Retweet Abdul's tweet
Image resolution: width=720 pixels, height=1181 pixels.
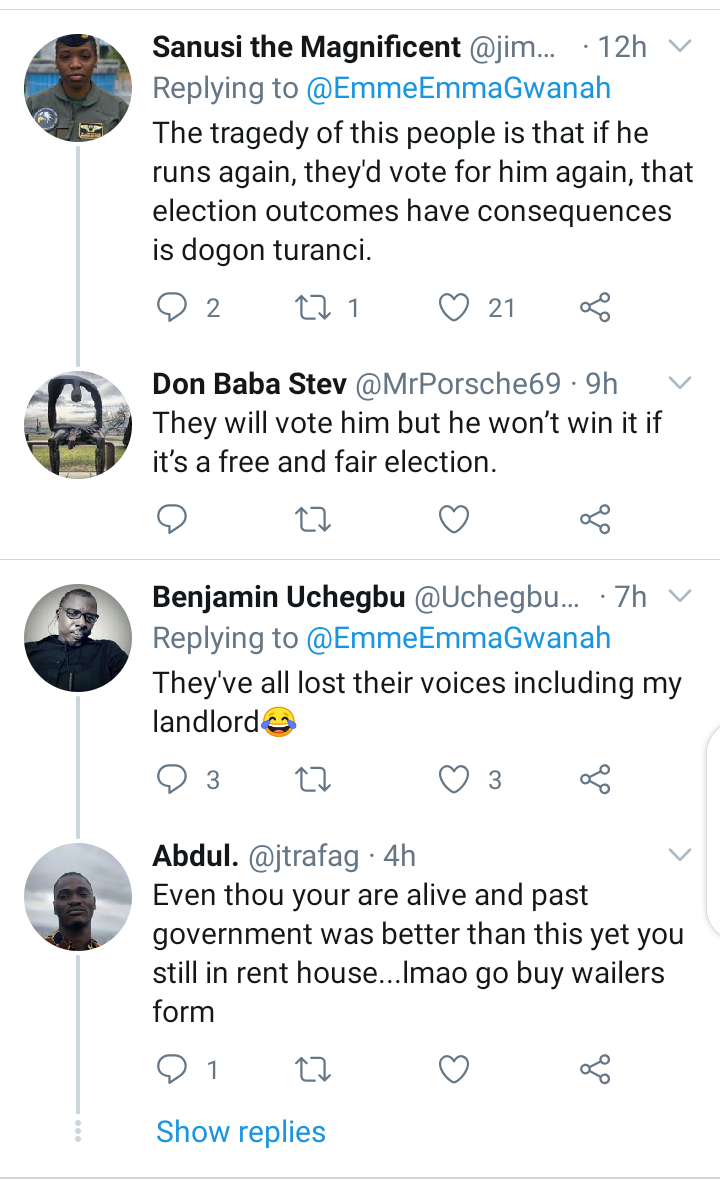[x=313, y=1069]
